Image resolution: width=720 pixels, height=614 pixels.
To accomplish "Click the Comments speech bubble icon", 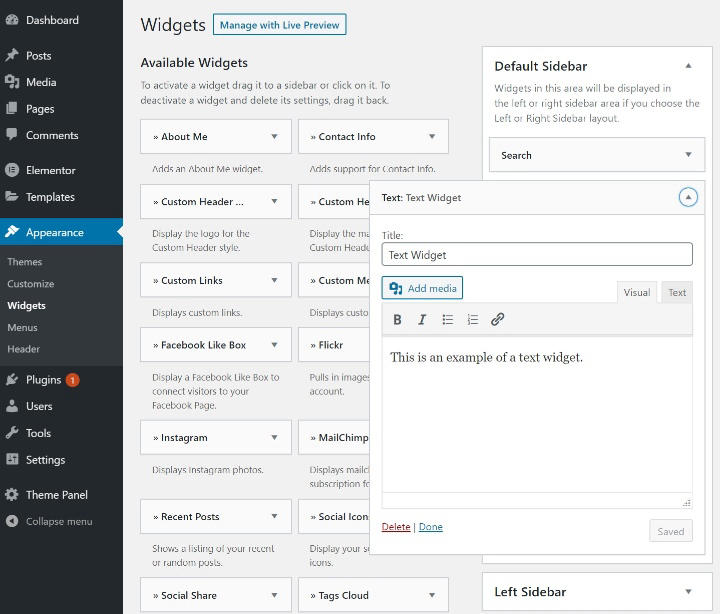I will (x=12, y=135).
